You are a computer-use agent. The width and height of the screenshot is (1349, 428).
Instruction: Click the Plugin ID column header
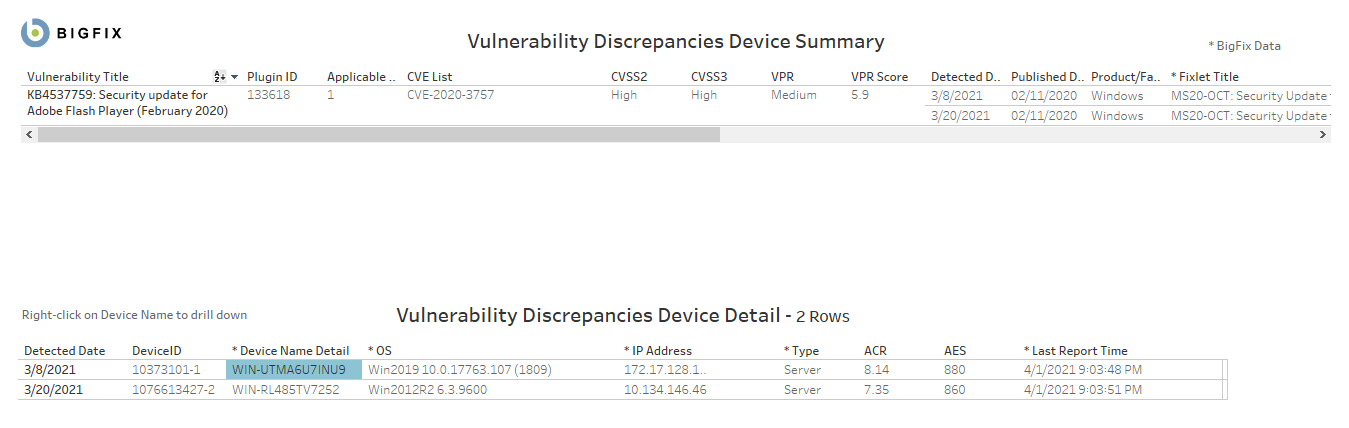coord(272,77)
